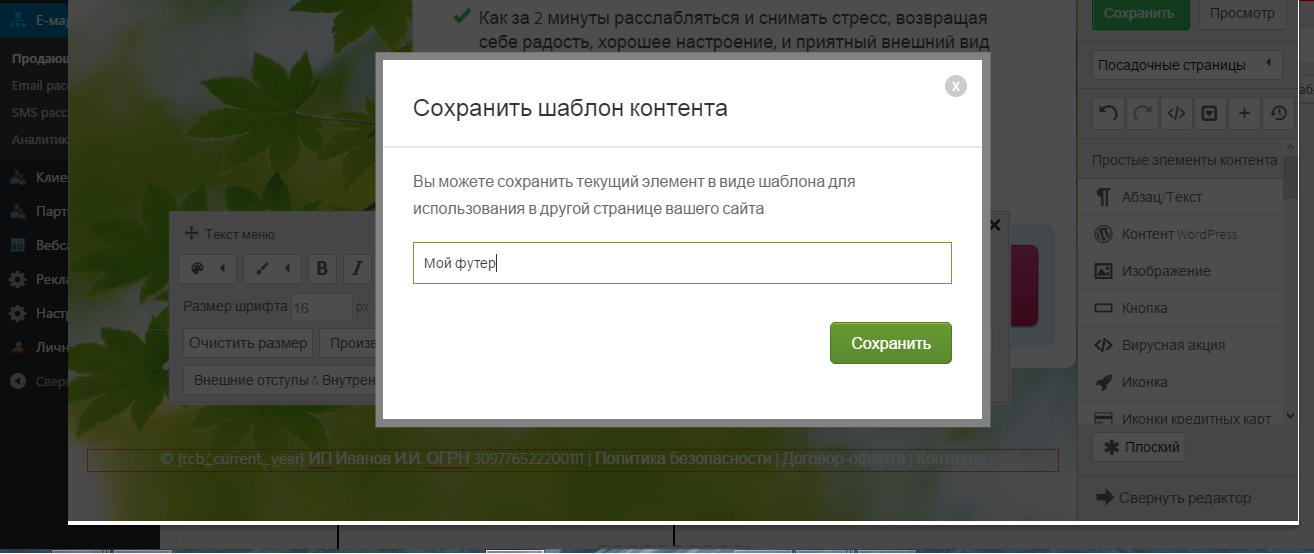Open the brush style dropdown in Текст меню panel
The image size is (1314, 554).
coord(274,268)
